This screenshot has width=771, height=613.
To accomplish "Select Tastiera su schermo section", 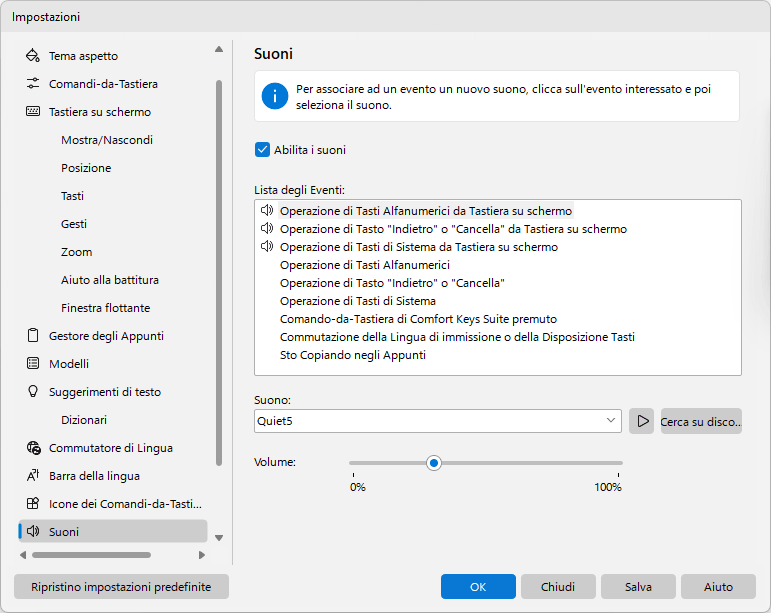I will click(x=100, y=112).
